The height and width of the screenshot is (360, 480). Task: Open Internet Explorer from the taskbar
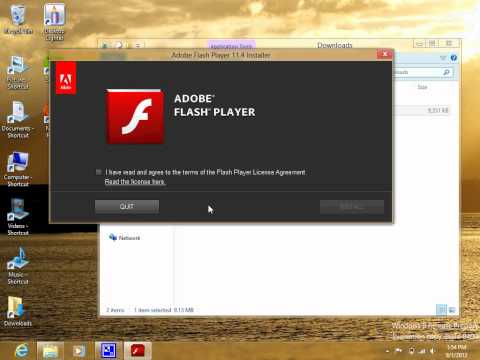click(22, 350)
